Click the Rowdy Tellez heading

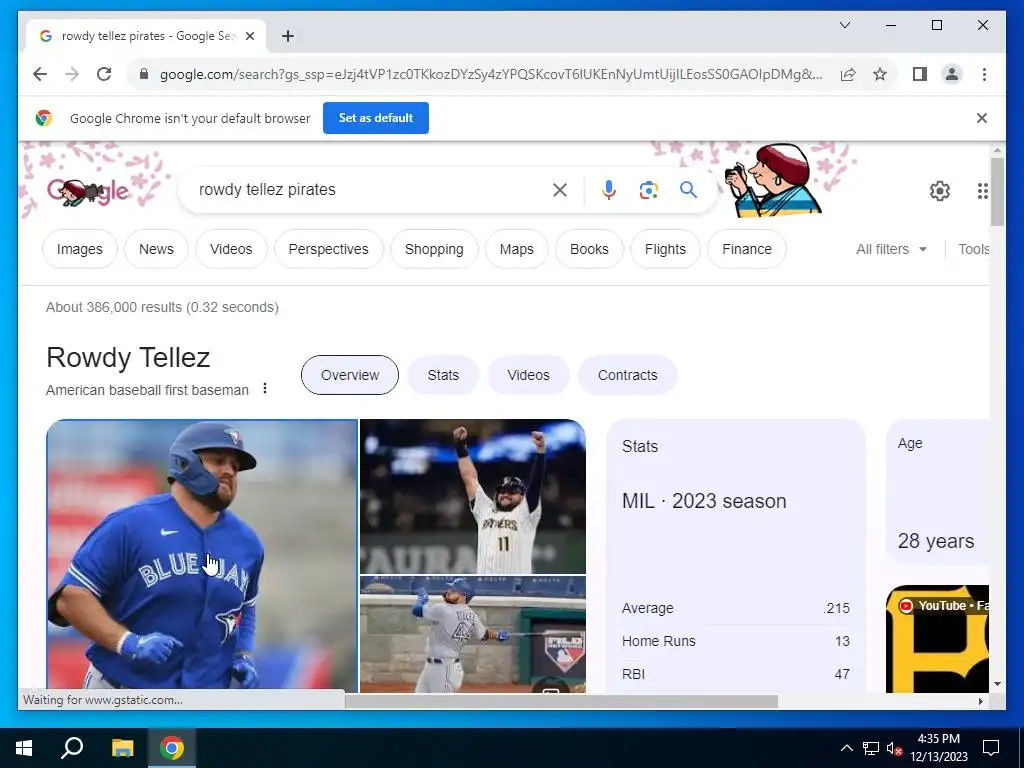pos(128,358)
